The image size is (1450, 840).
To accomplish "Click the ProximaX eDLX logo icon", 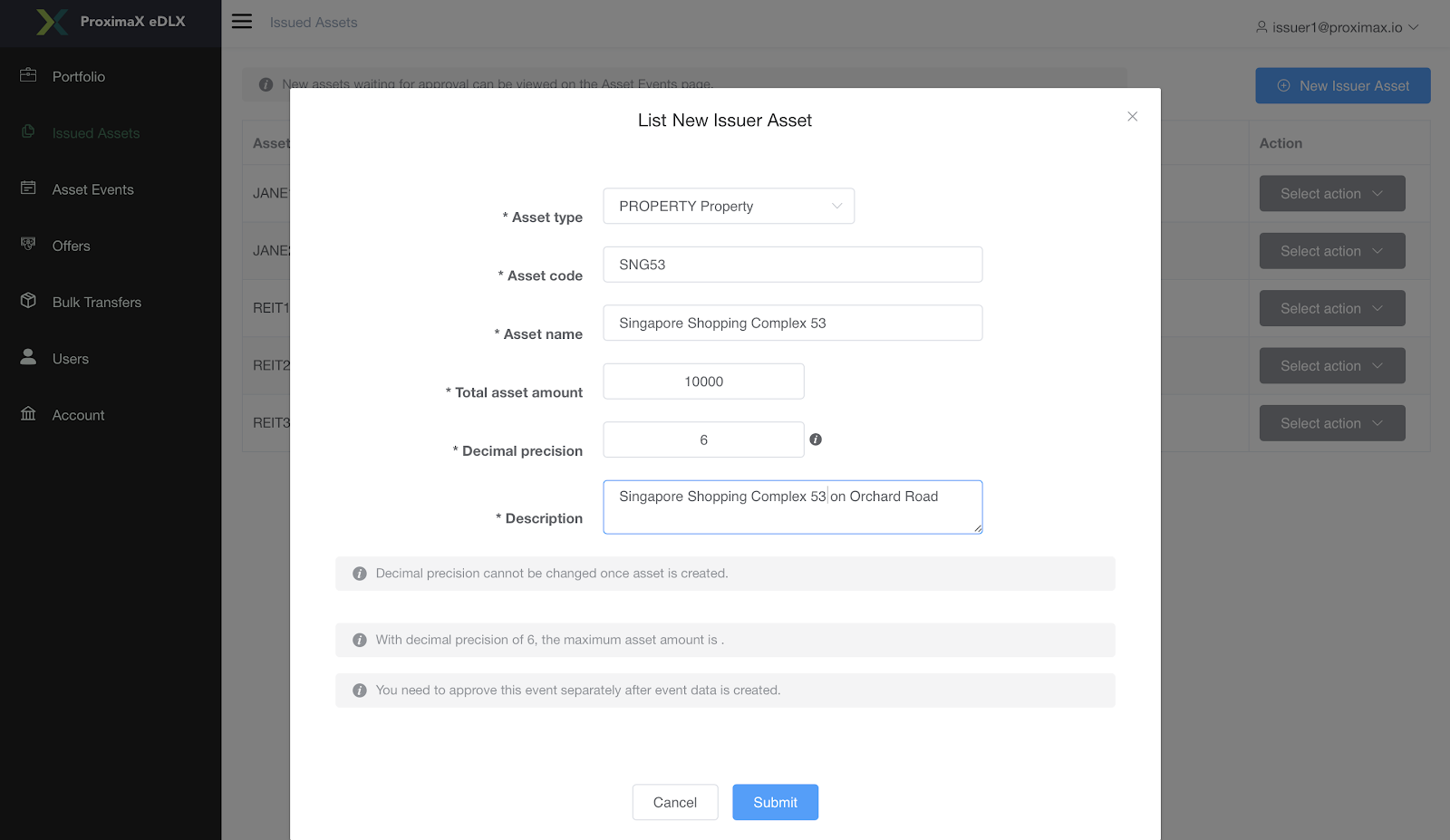I will pyautogui.click(x=52, y=22).
